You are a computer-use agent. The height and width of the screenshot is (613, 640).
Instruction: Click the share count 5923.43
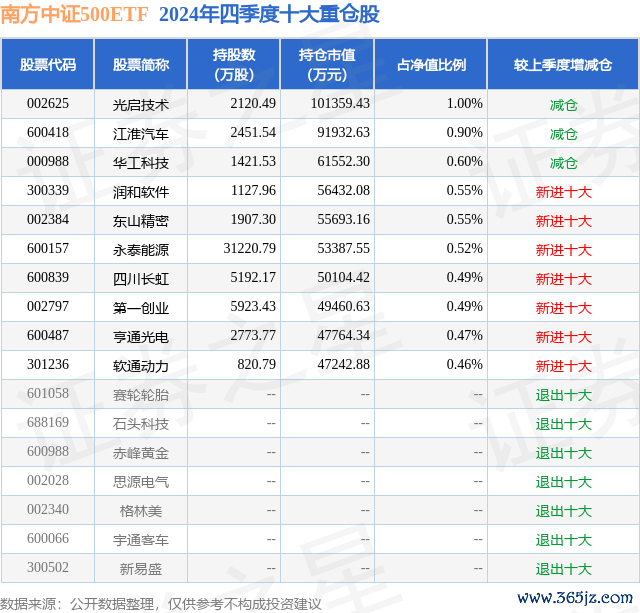click(253, 306)
